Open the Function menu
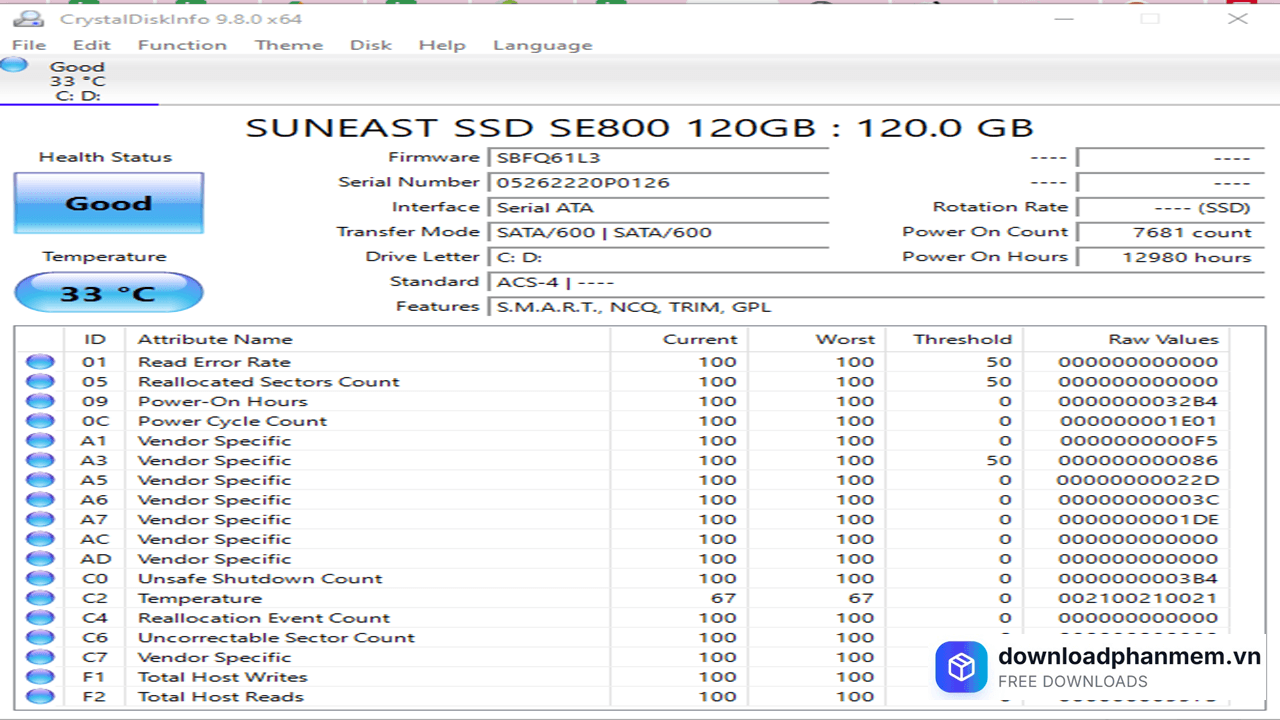 (182, 45)
